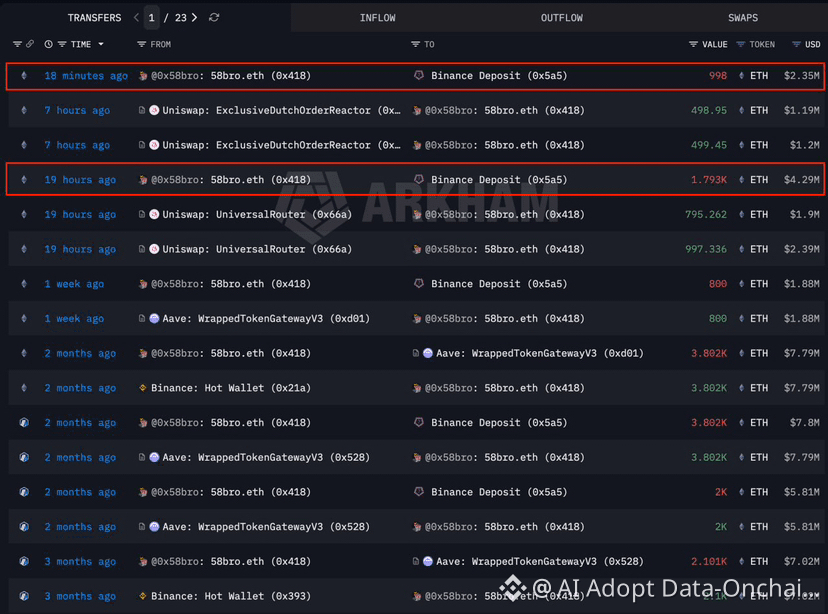Viewport: 828px width, 614px height.
Task: Click the $1.19M USD amount
Action: coord(802,111)
